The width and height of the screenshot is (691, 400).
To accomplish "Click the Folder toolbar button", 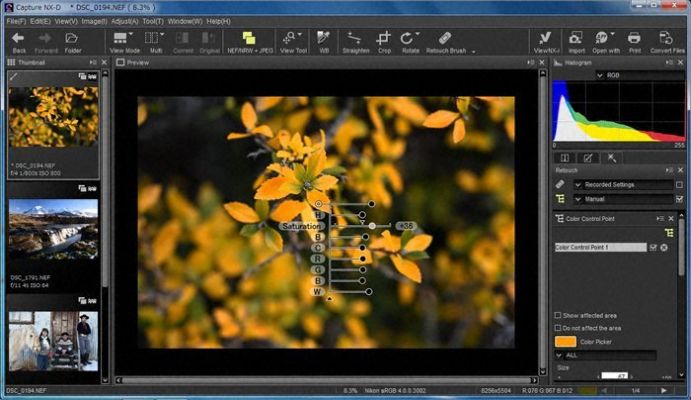I will 73,41.
